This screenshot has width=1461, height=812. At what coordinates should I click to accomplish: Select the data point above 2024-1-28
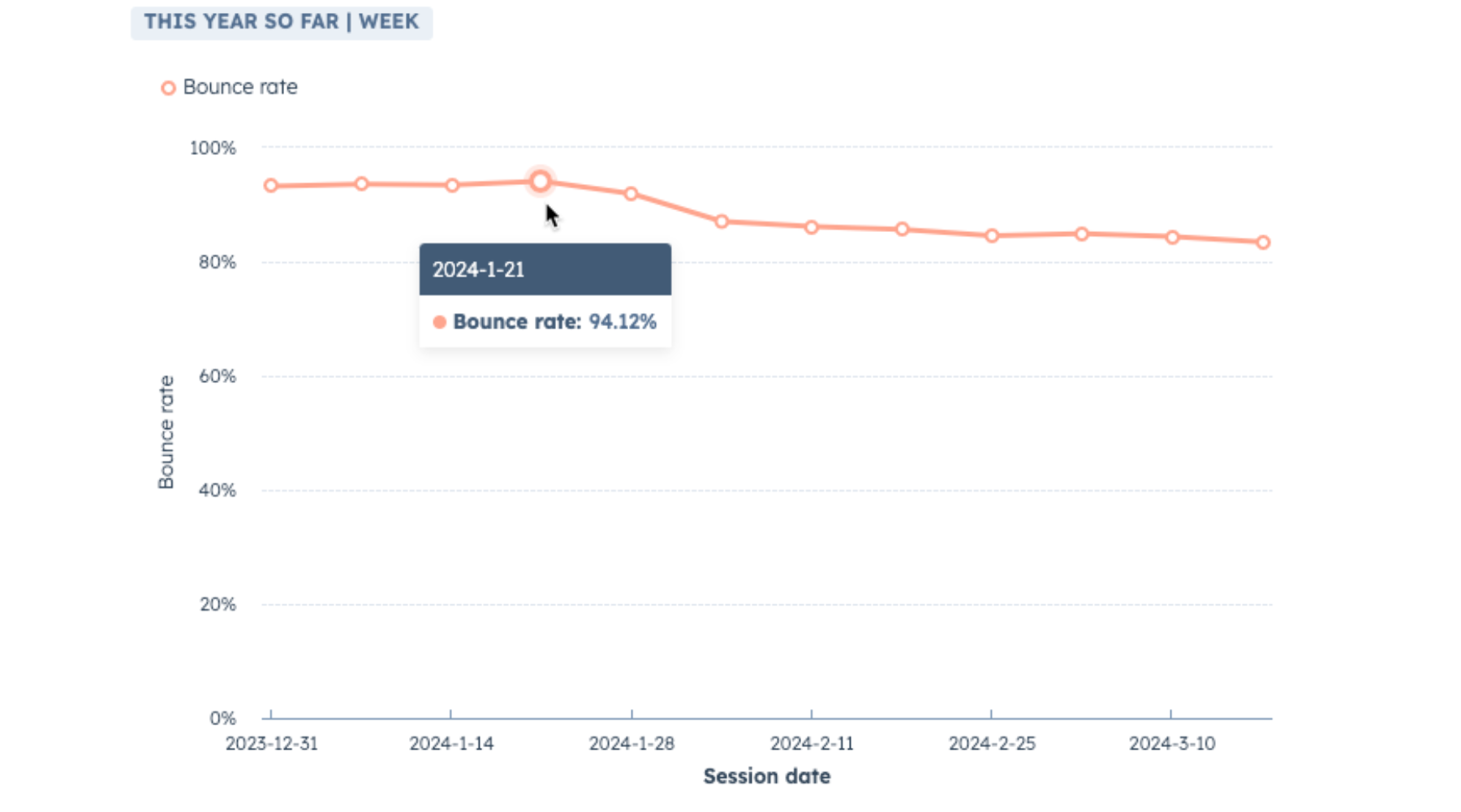[x=631, y=194]
